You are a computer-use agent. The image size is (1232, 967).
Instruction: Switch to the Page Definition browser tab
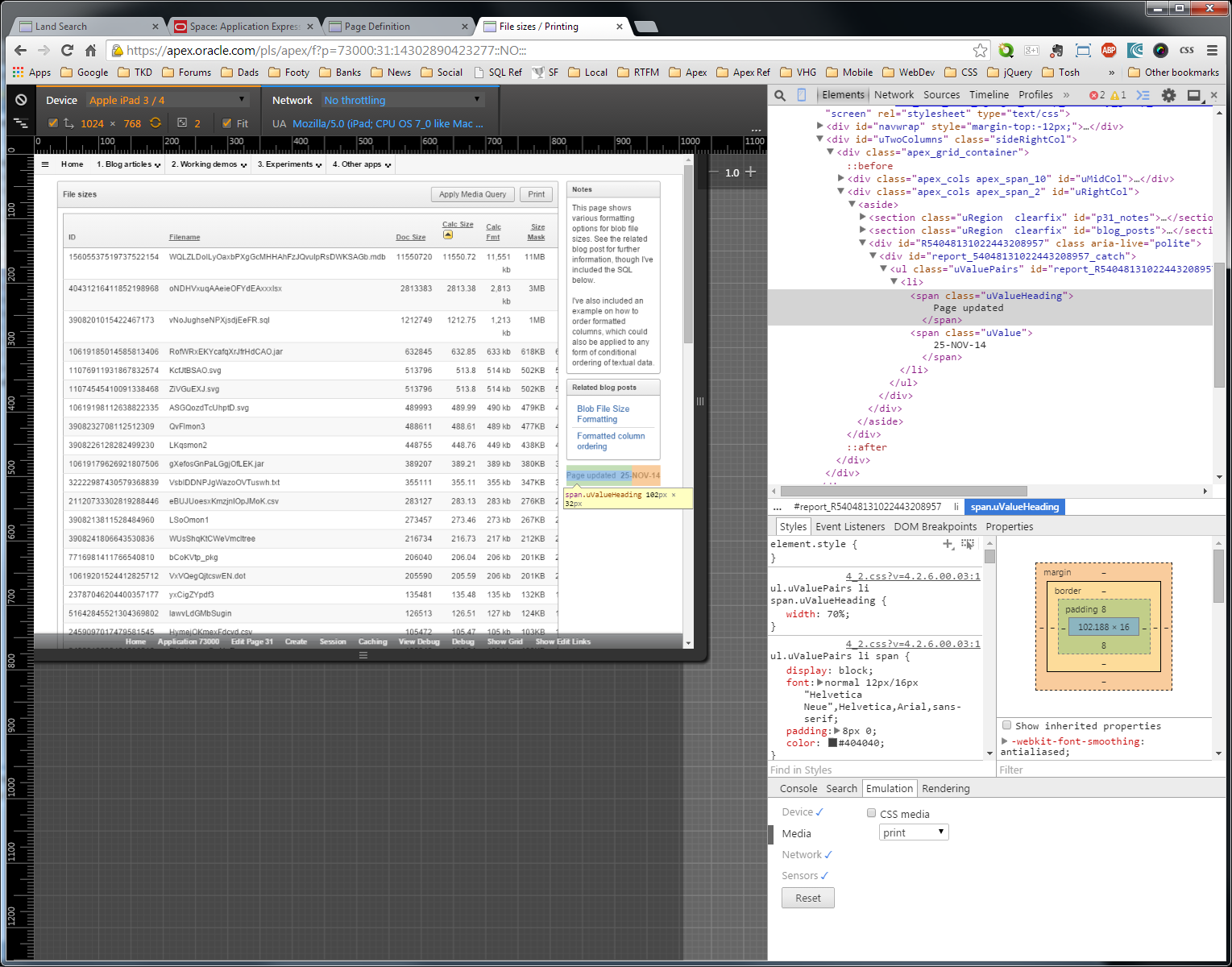396,27
